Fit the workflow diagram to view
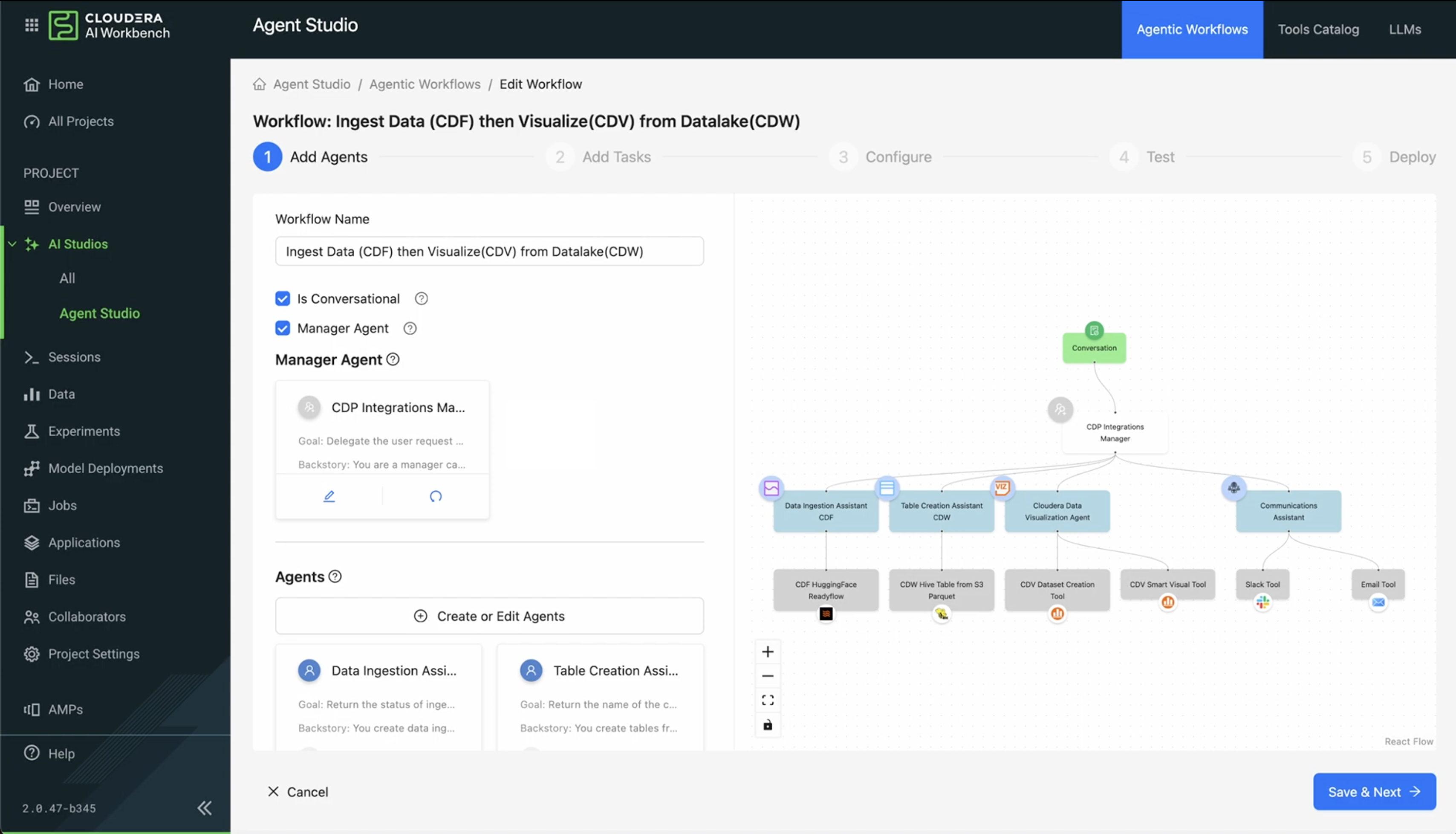The image size is (1456, 834). coord(768,700)
